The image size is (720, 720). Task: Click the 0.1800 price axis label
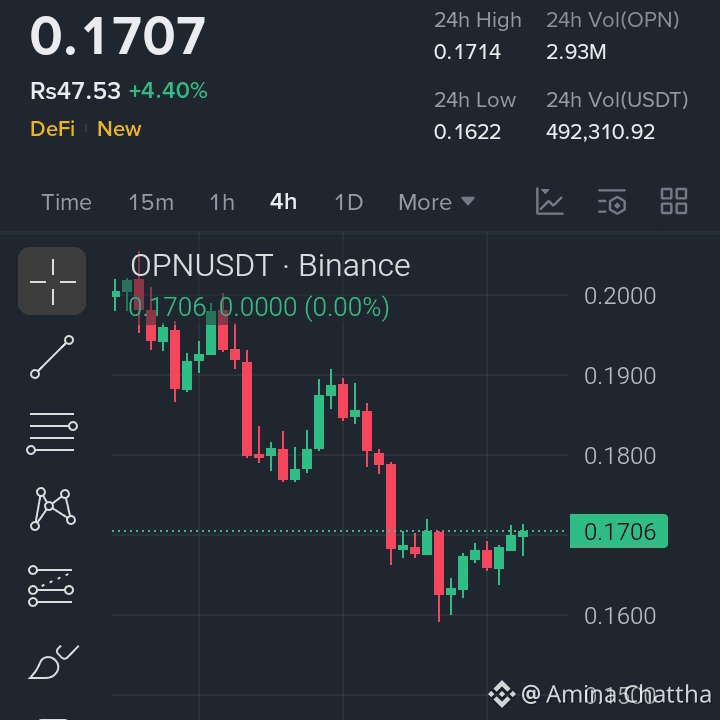[620, 456]
